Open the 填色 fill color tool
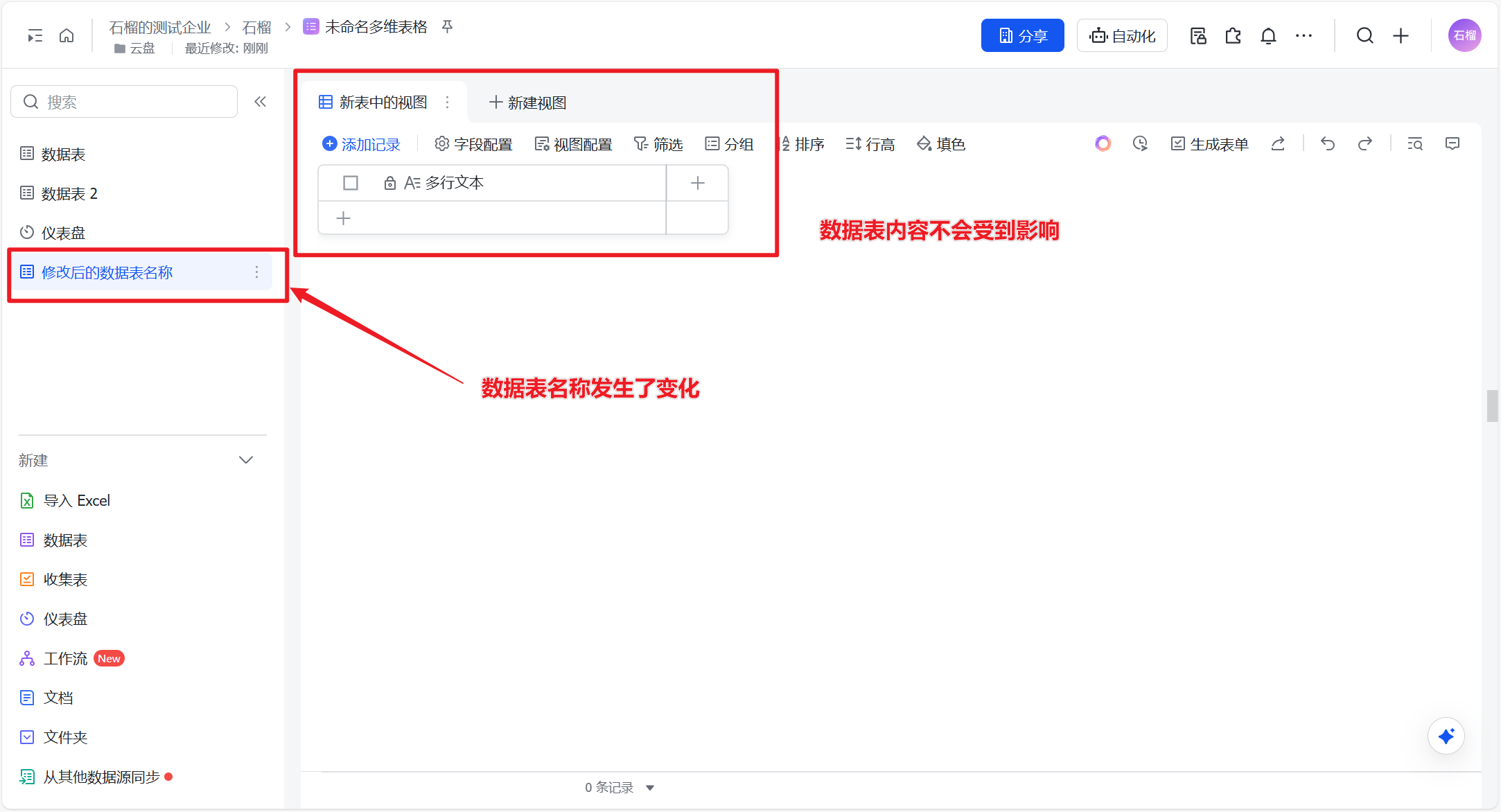 (x=941, y=144)
